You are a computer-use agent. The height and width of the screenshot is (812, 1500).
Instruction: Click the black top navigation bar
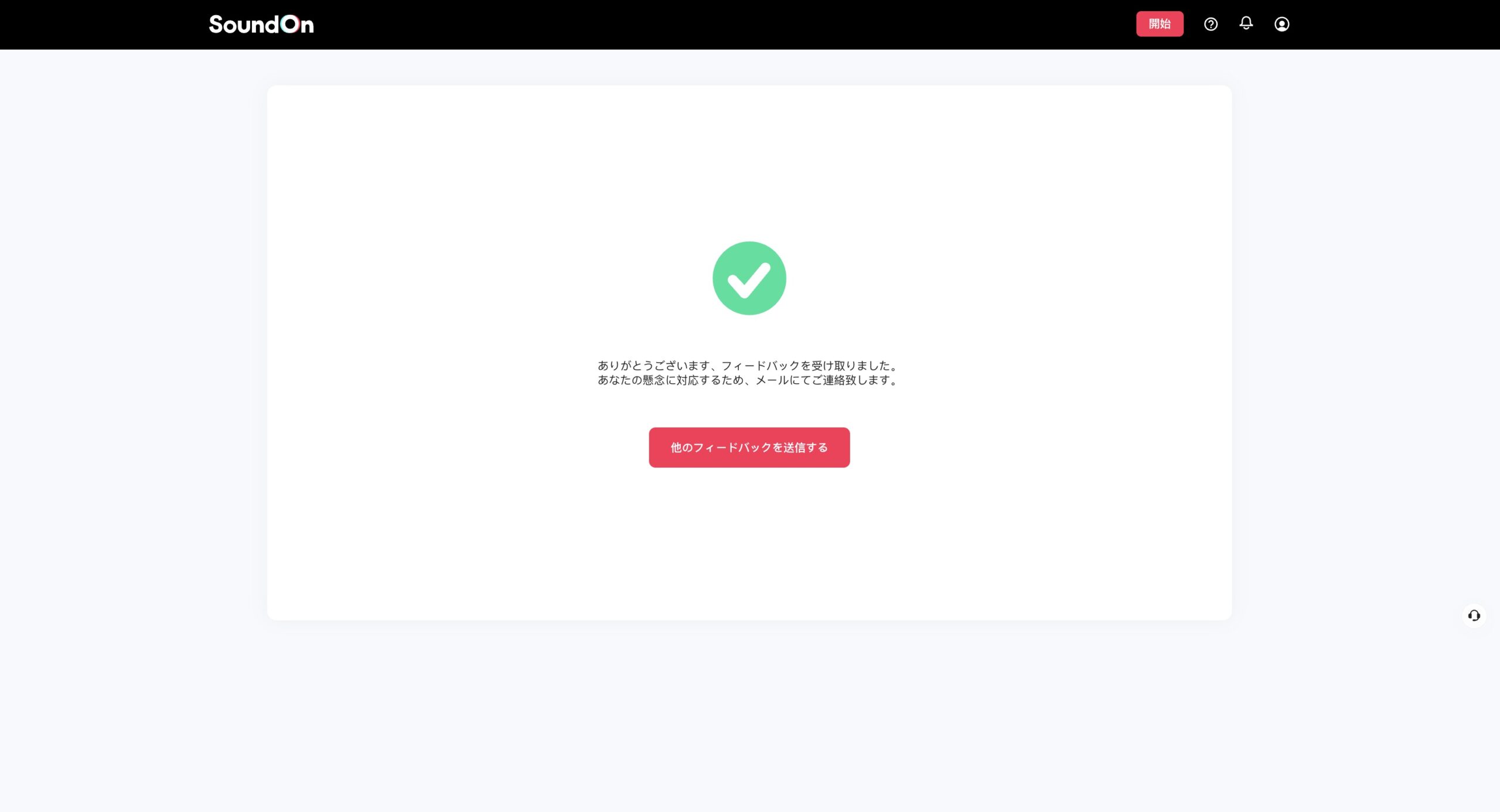pyautogui.click(x=703, y=25)
